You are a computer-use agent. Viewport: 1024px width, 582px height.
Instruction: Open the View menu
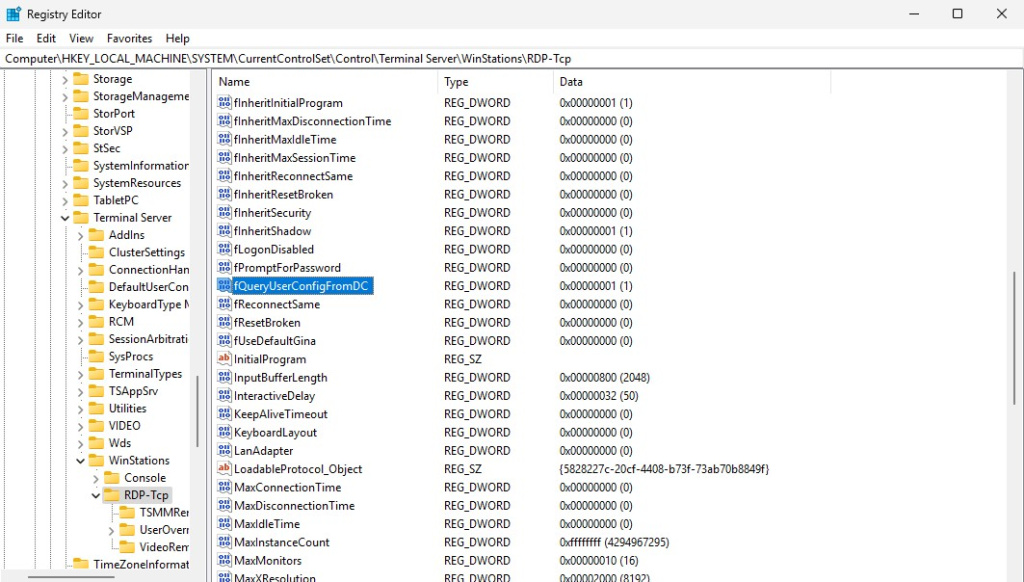coord(81,38)
